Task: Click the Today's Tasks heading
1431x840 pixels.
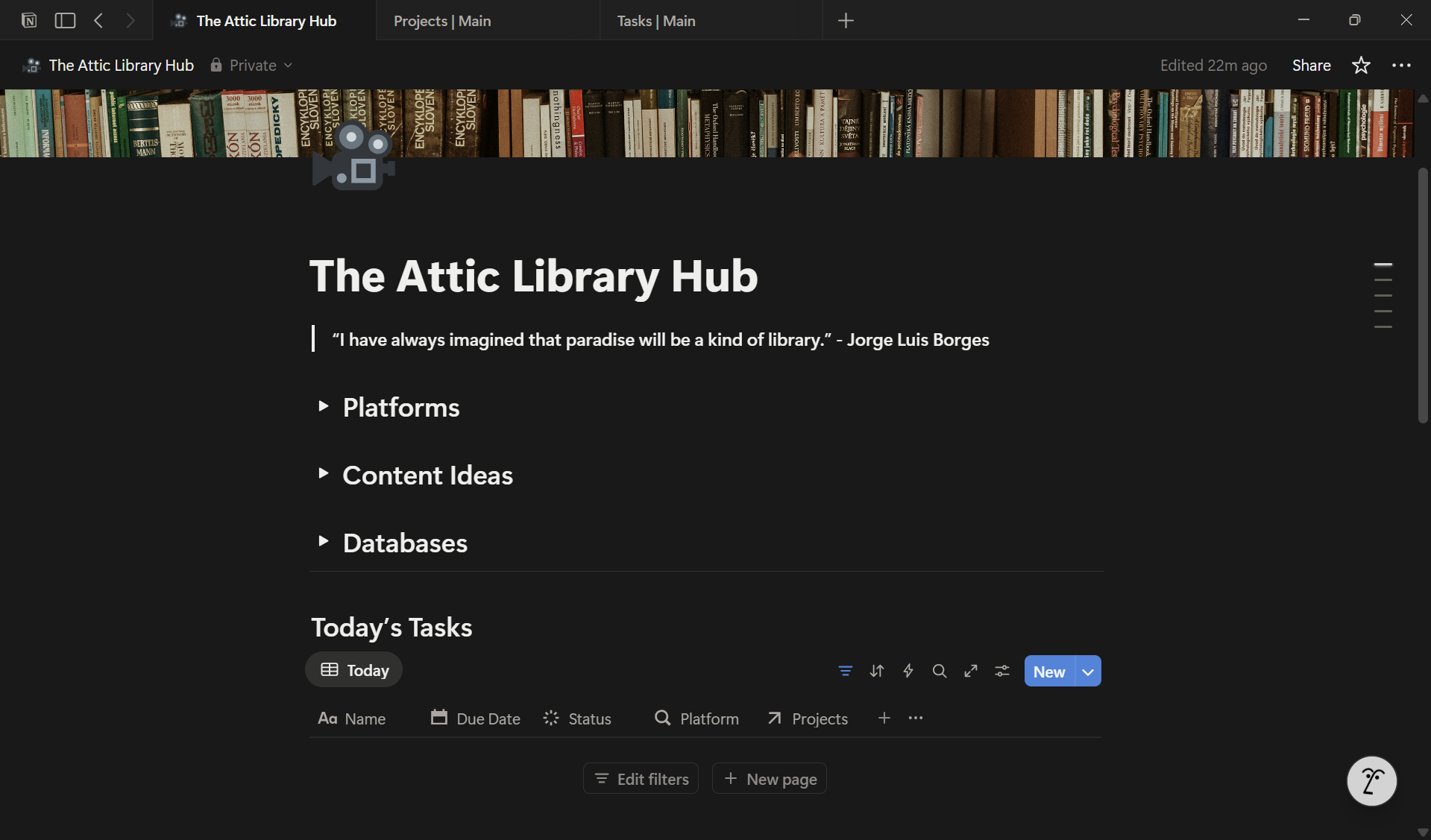Action: pyautogui.click(x=391, y=628)
